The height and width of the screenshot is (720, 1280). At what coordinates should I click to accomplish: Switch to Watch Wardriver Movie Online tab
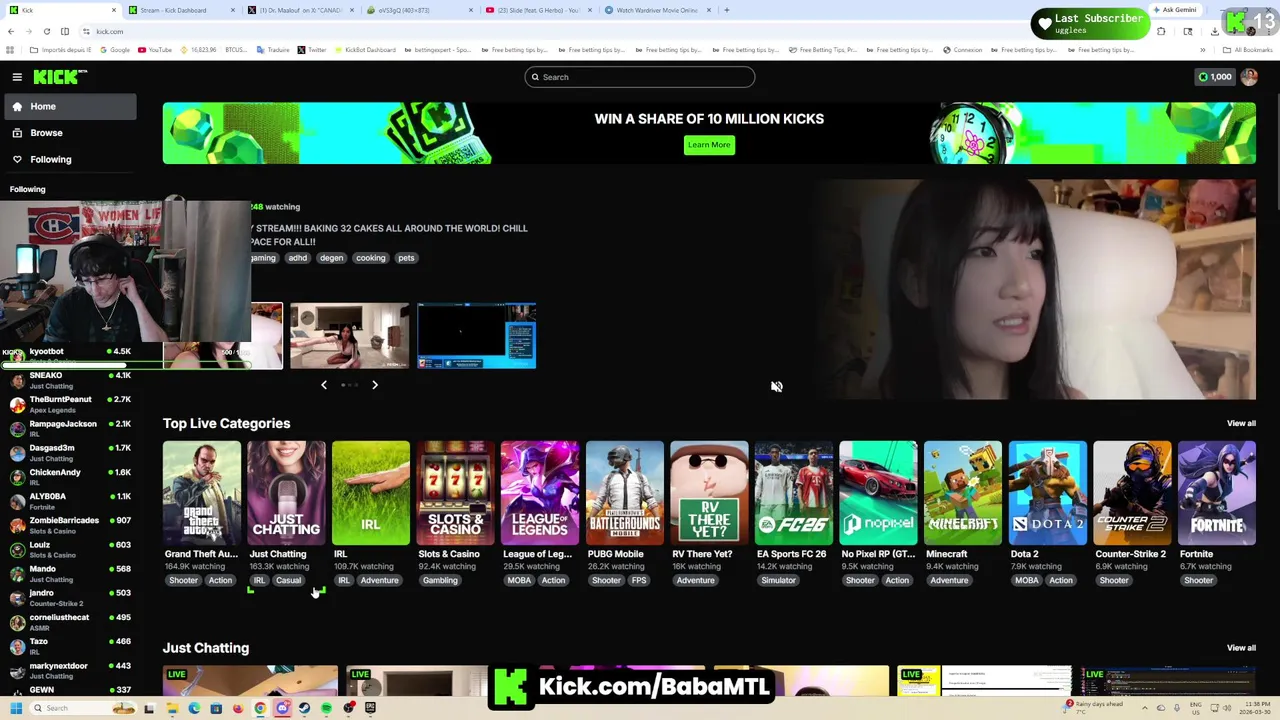[657, 10]
